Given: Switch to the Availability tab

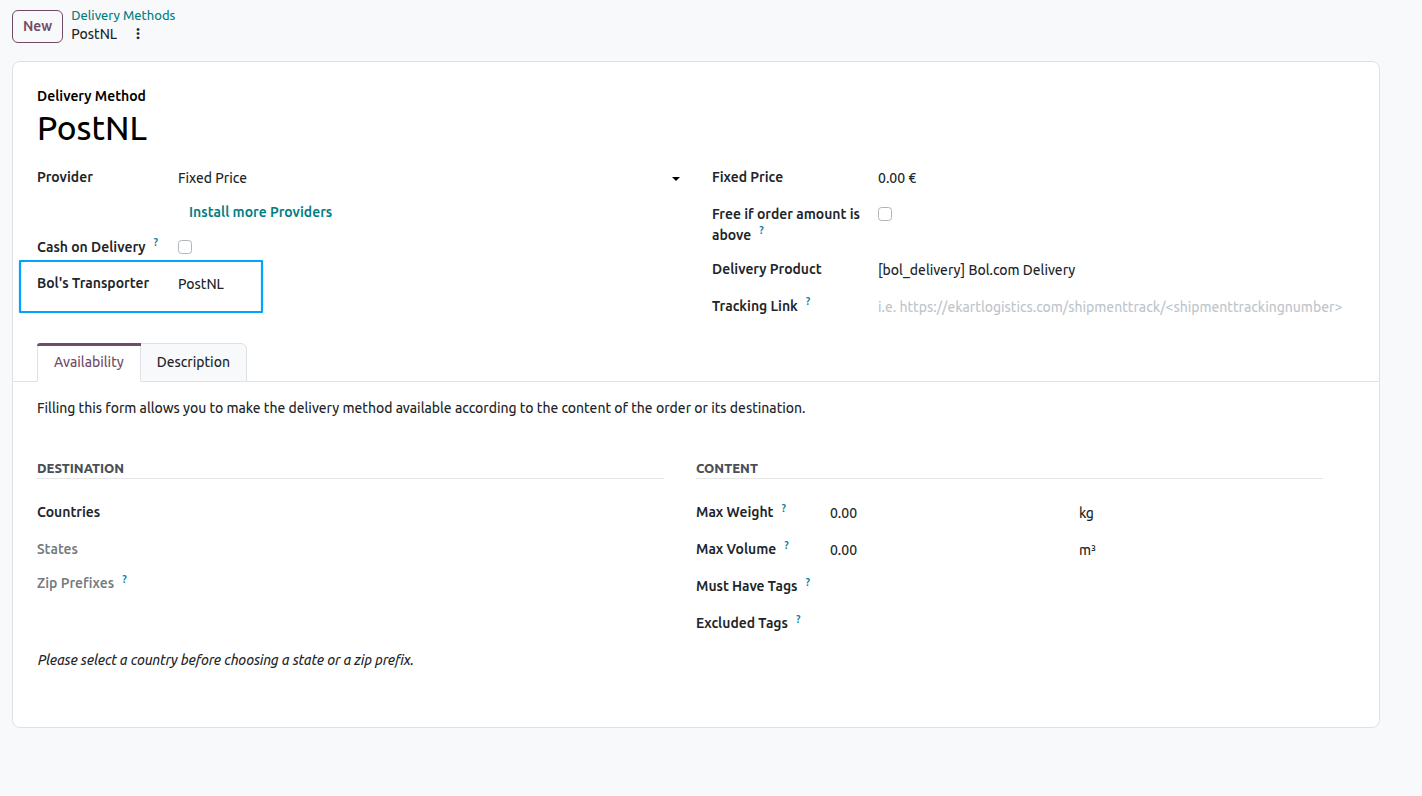Looking at the screenshot, I should click(x=89, y=362).
